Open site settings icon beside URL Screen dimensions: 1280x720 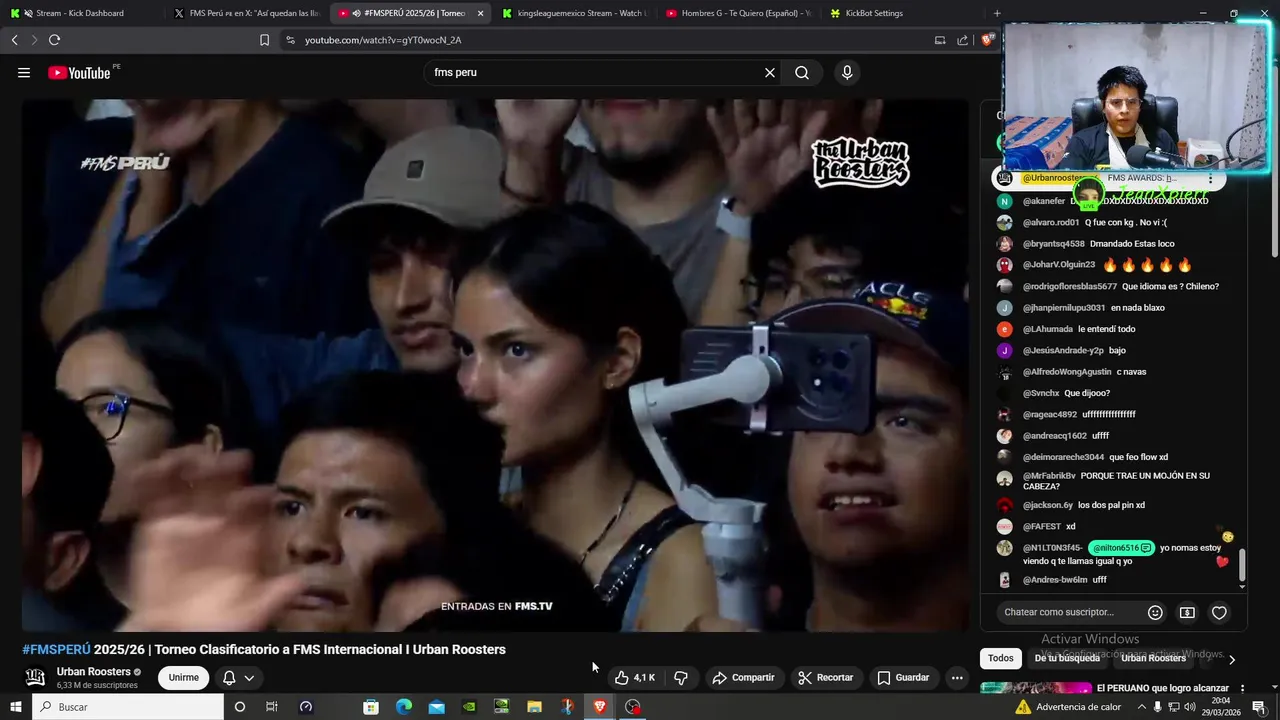click(290, 40)
